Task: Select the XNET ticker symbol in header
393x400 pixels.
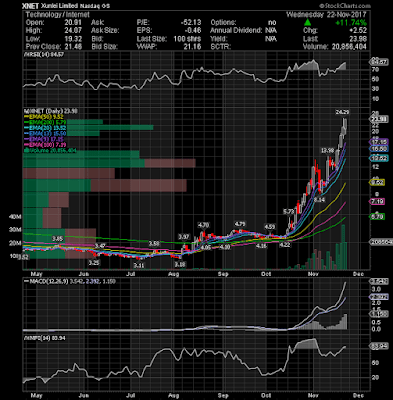Action: (x=29, y=6)
